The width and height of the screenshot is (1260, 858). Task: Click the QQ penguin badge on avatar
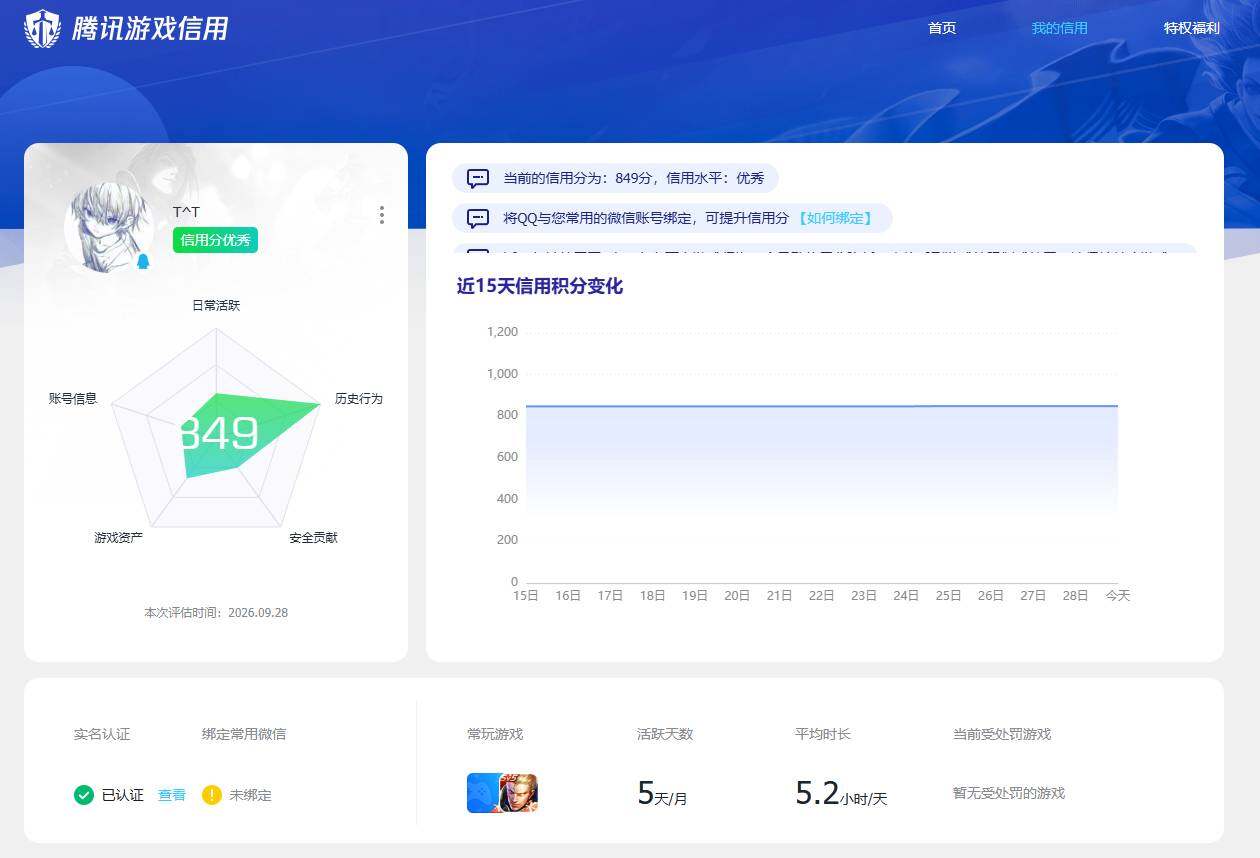tap(142, 261)
